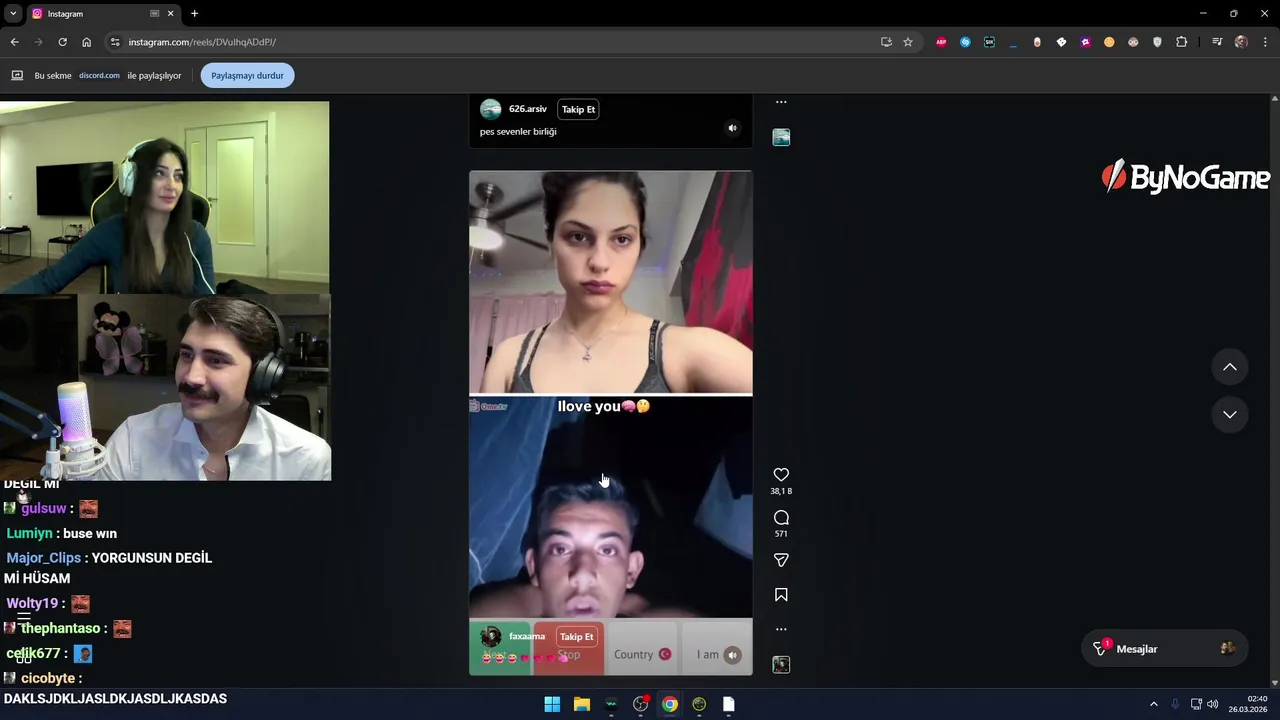Follow 626.arsiv with Takip Et button
Image resolution: width=1280 pixels, height=720 pixels.
(x=578, y=109)
